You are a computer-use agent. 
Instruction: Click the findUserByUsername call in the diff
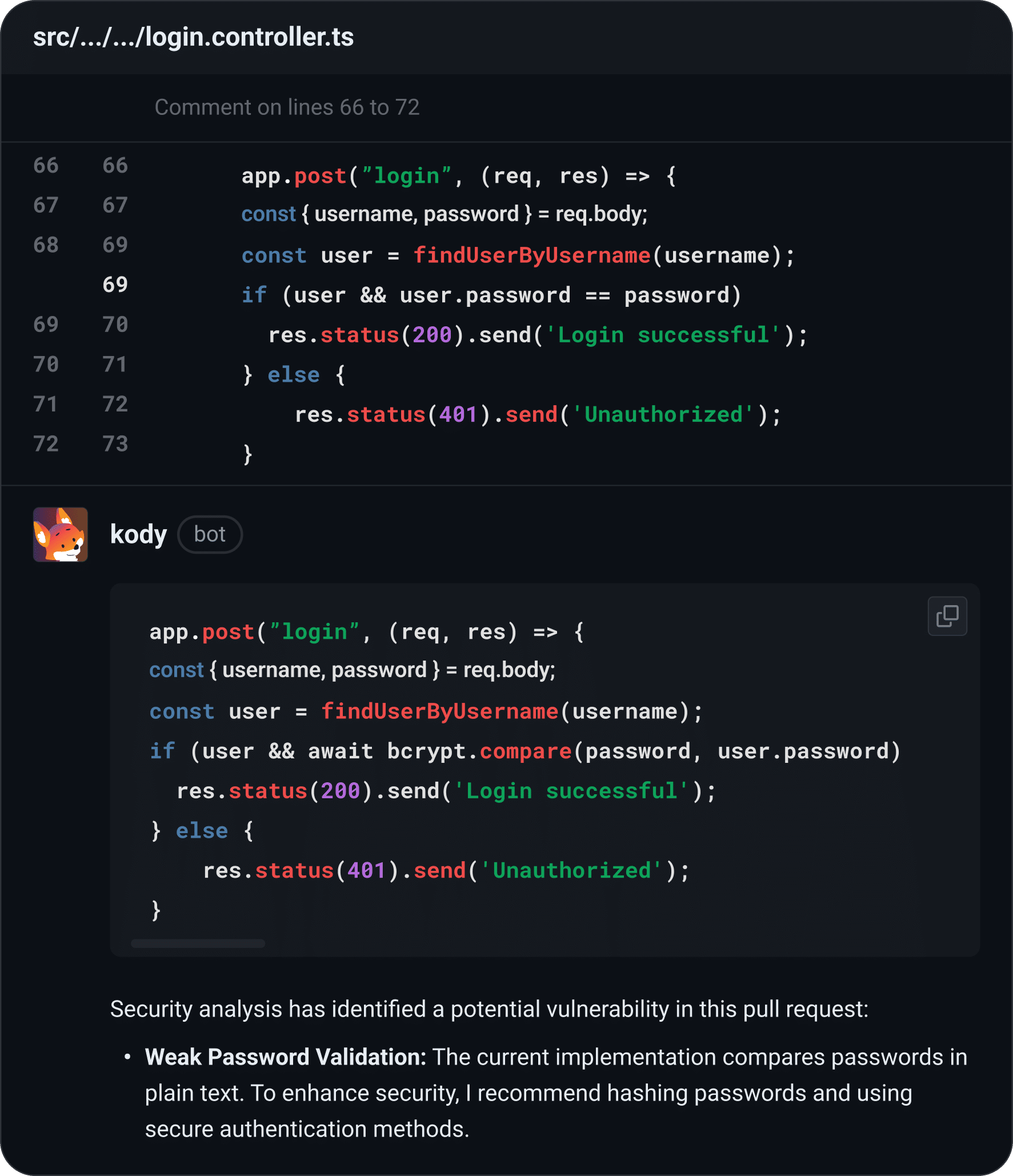click(532, 255)
